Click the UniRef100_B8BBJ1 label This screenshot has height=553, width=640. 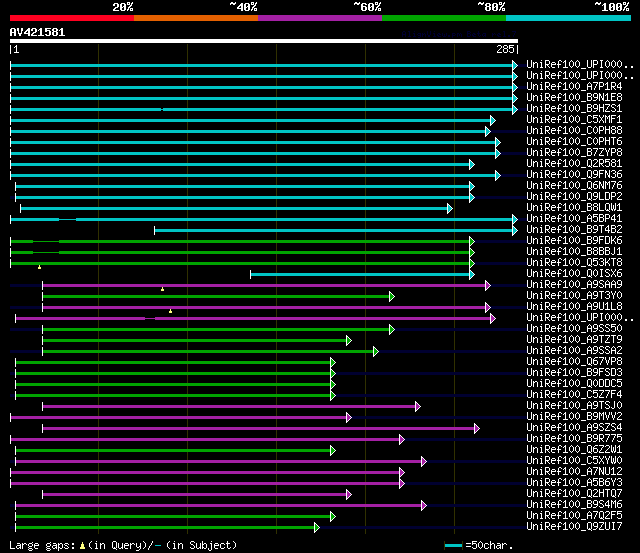coord(574,252)
